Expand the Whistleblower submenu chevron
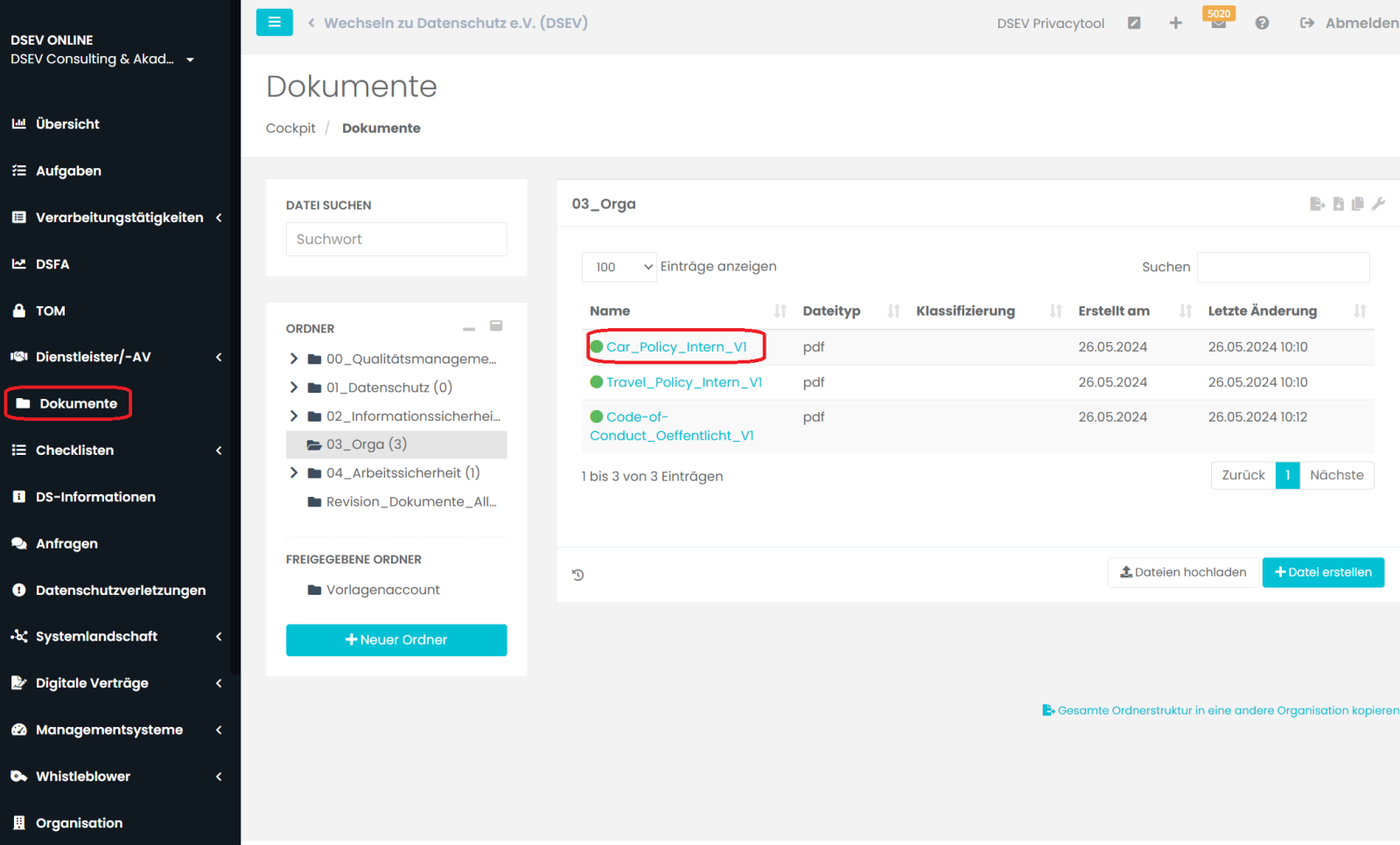 click(218, 777)
